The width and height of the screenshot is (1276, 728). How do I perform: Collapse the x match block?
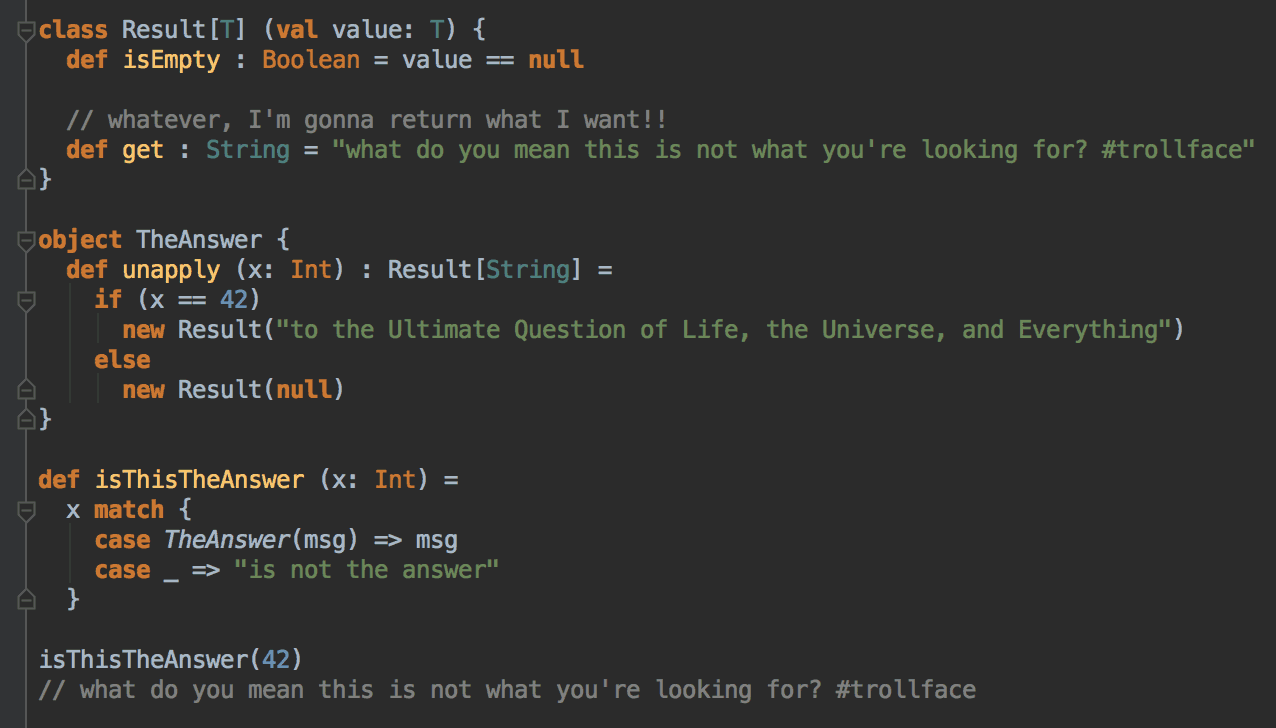pos(27,510)
